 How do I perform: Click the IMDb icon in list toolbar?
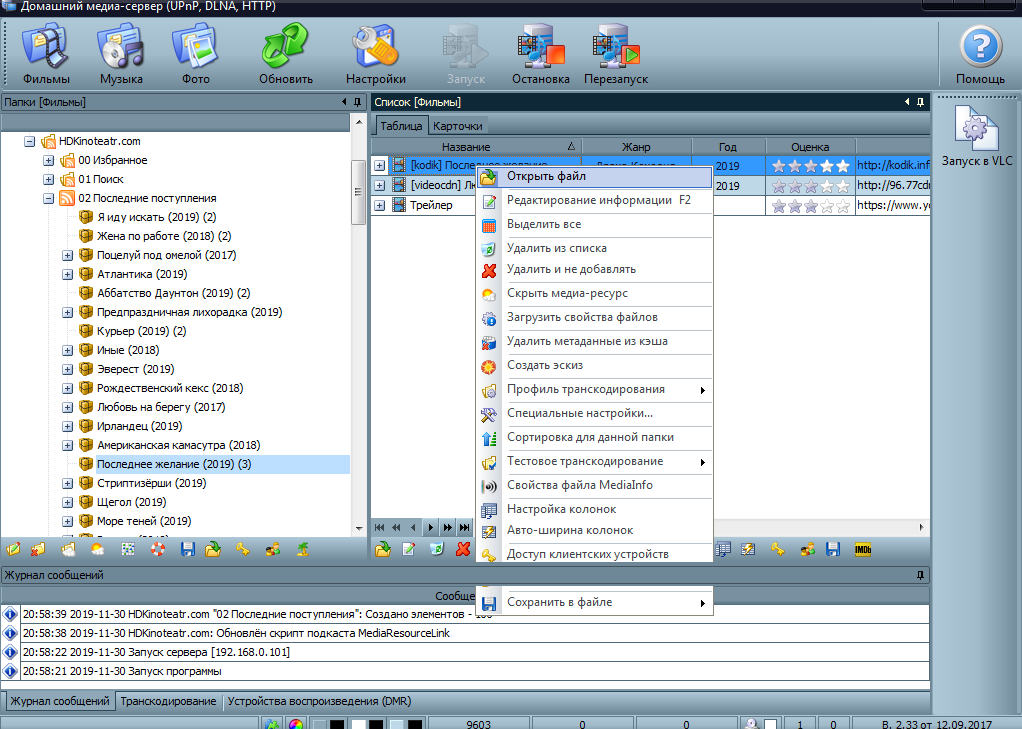(862, 549)
